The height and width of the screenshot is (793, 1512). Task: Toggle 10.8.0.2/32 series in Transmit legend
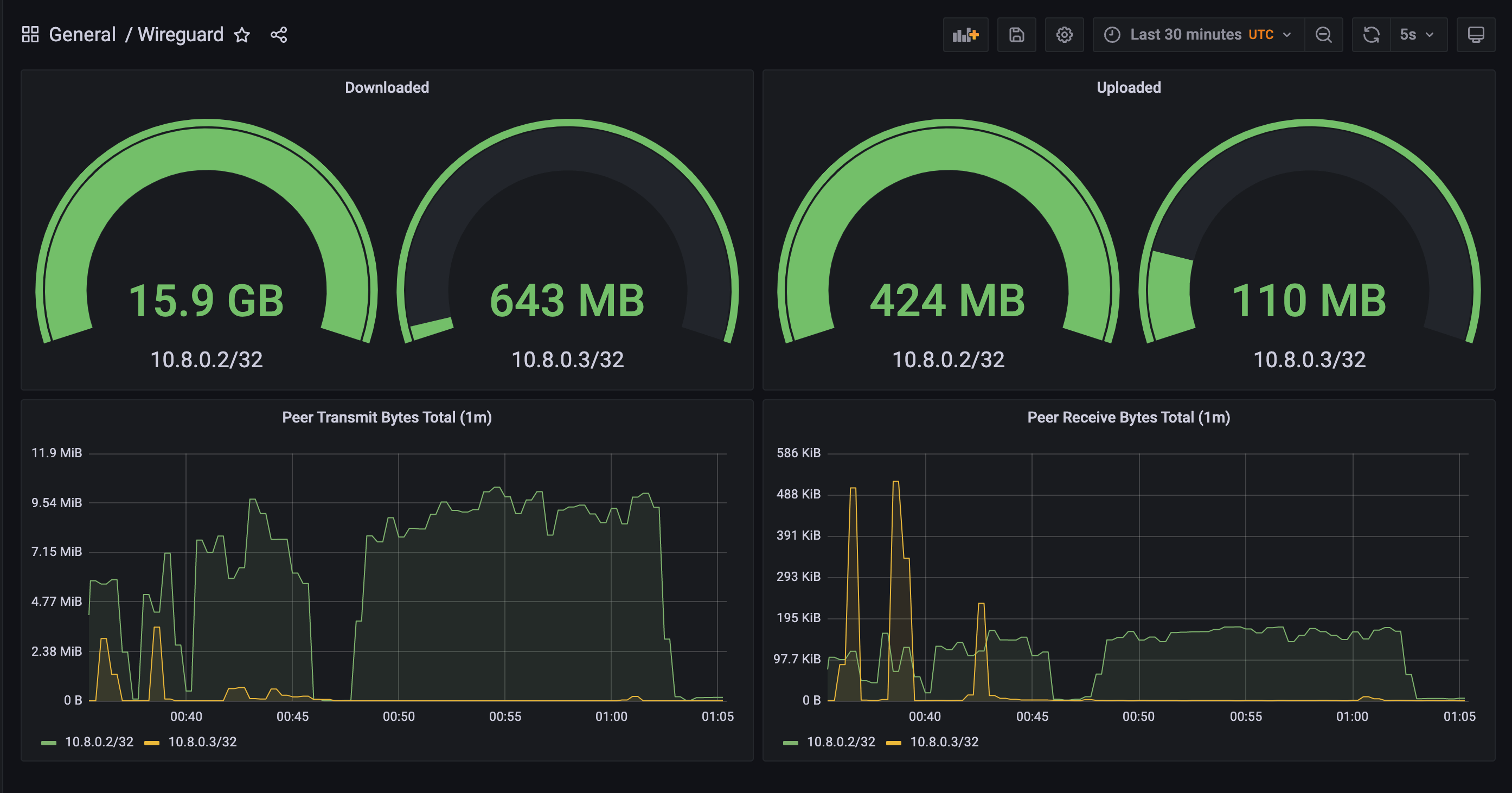(99, 742)
